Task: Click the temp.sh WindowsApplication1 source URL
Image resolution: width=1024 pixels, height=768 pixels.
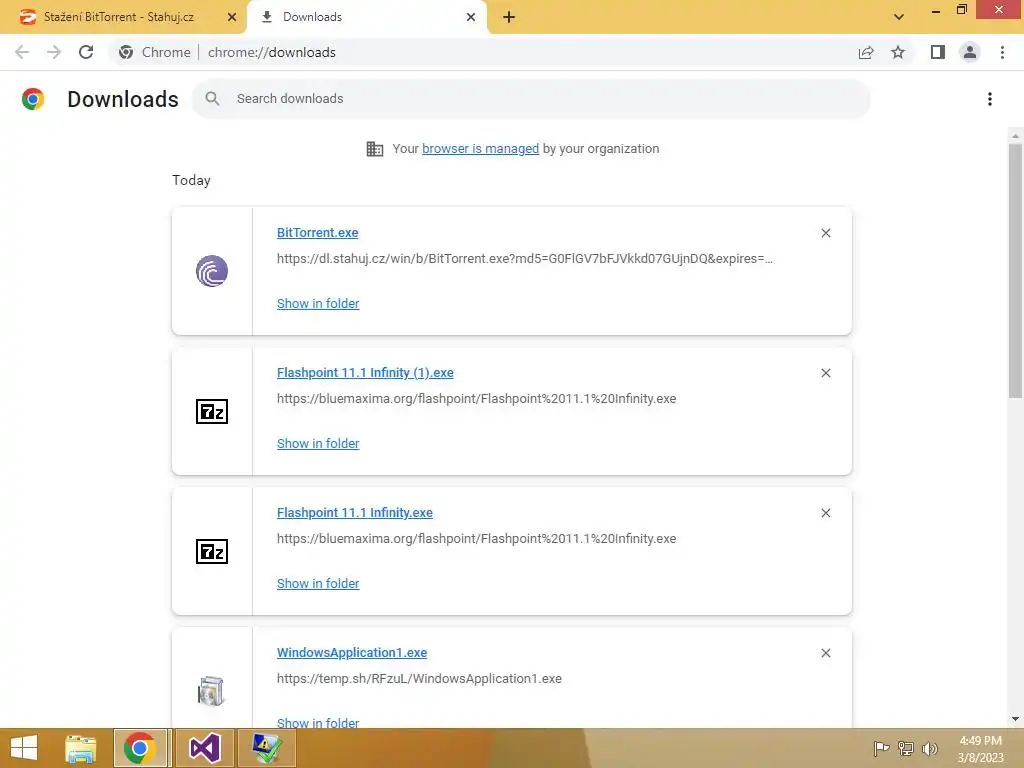Action: pyautogui.click(x=419, y=679)
